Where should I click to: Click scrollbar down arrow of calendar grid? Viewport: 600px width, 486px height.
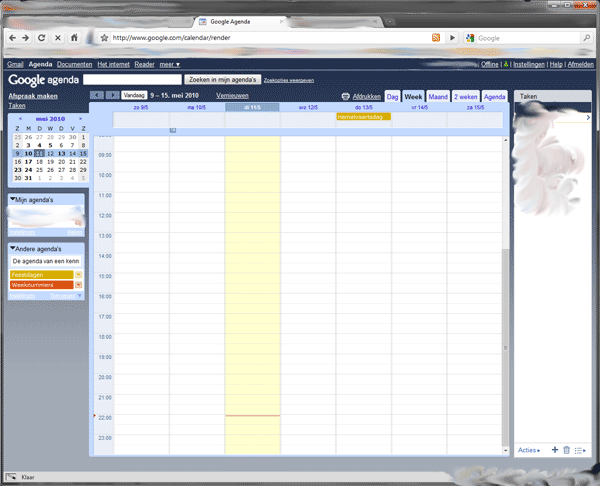click(505, 450)
